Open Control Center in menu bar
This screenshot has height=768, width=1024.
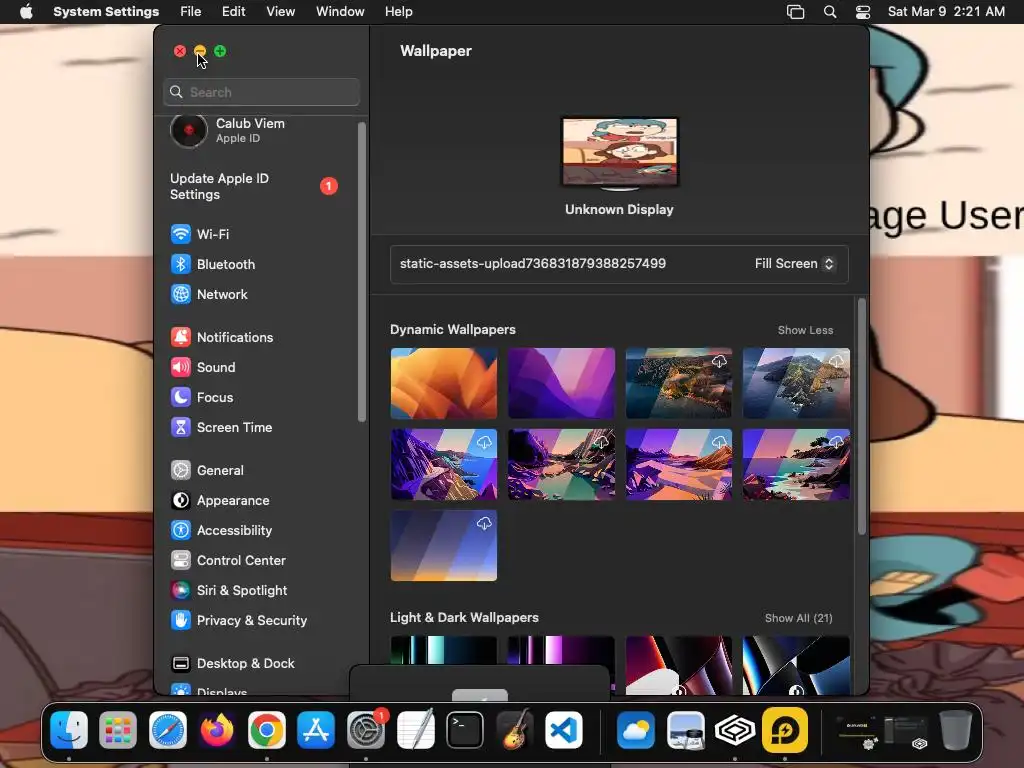(x=863, y=12)
